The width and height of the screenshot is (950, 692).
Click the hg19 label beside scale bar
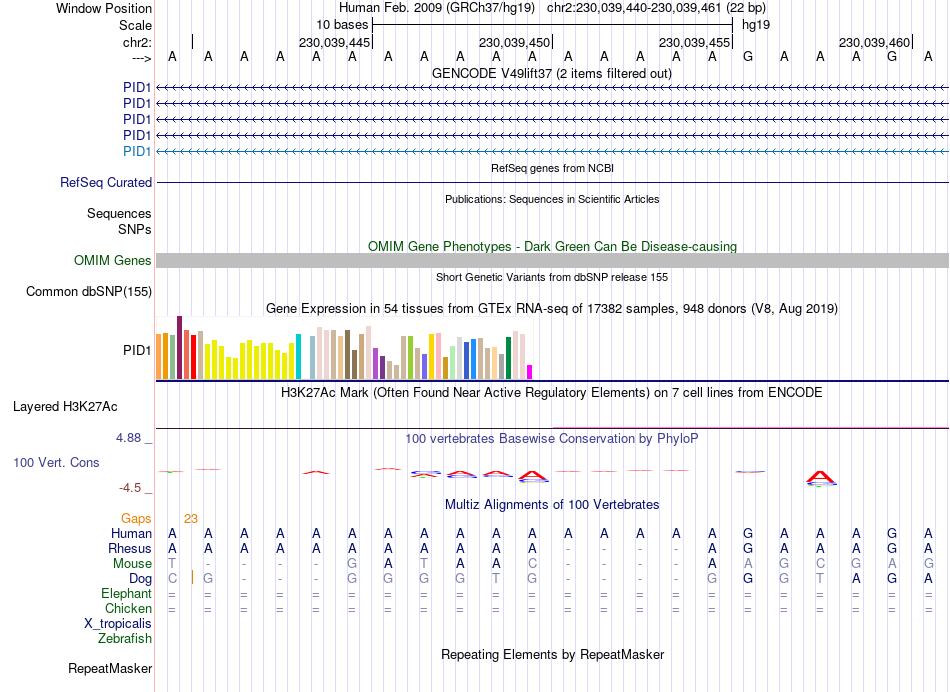pos(756,25)
